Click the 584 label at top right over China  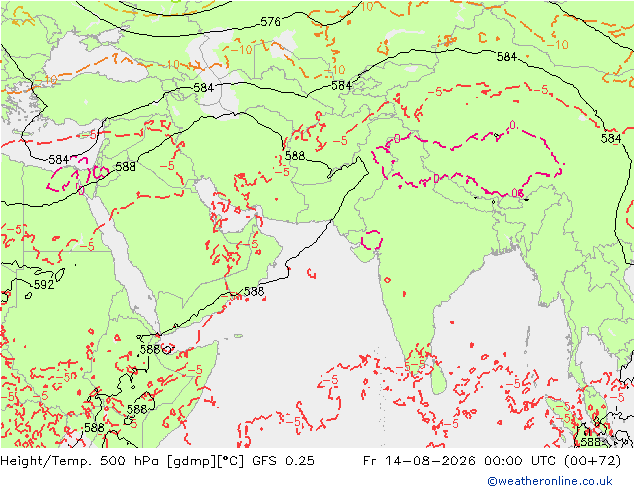click(x=507, y=57)
